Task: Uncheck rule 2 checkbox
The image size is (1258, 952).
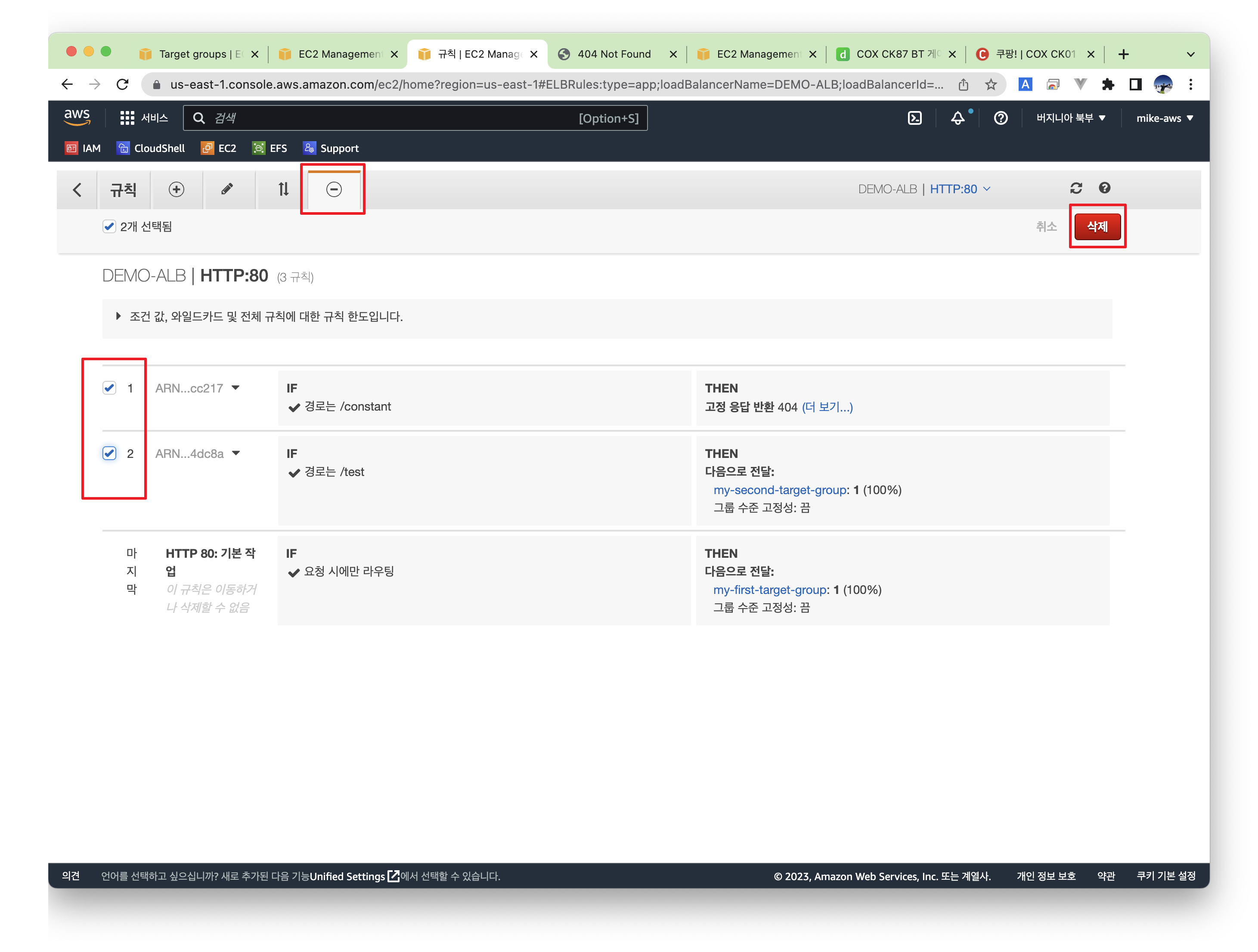Action: point(109,454)
